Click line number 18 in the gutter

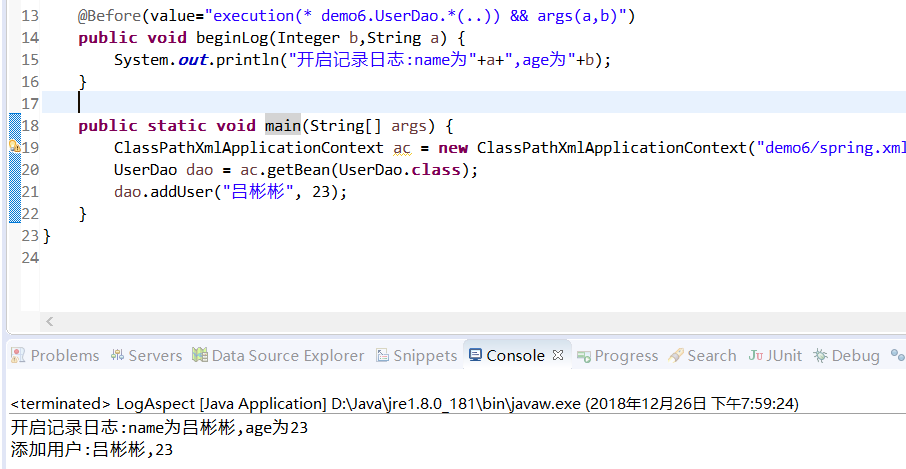[30, 125]
